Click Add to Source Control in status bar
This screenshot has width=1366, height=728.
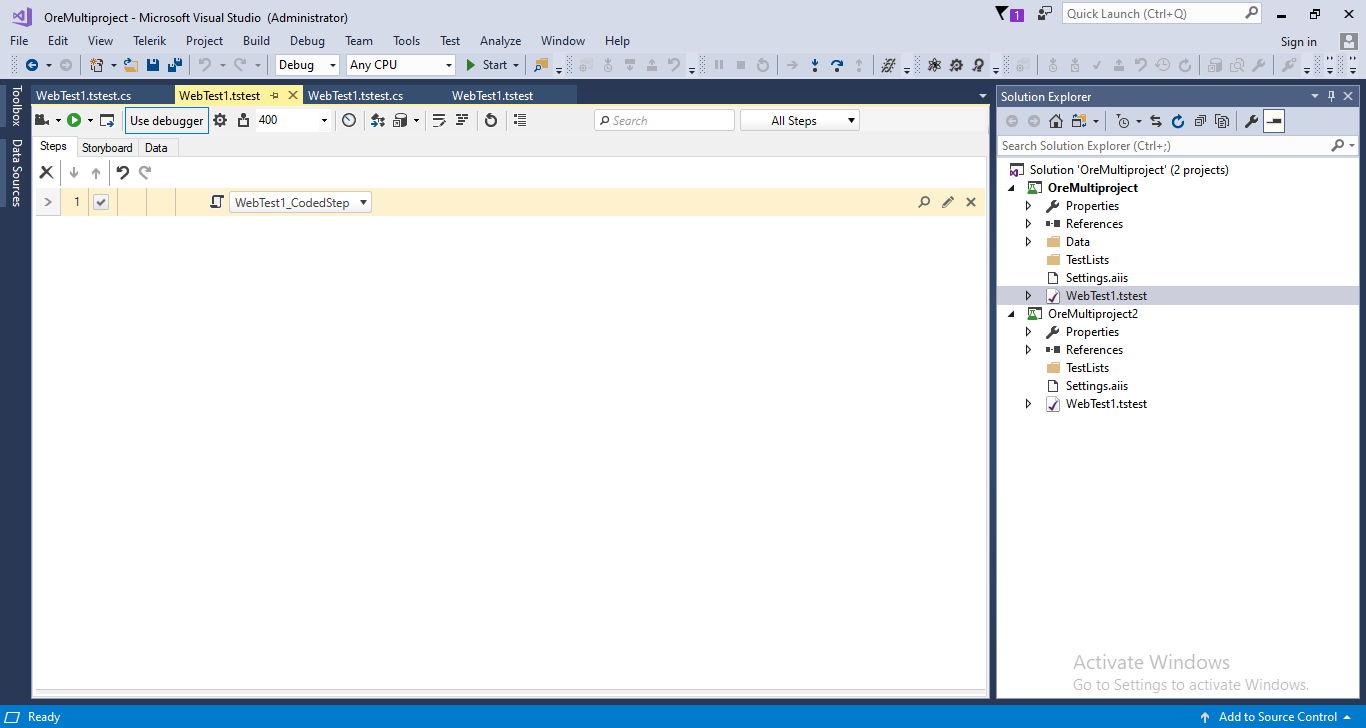click(x=1277, y=717)
